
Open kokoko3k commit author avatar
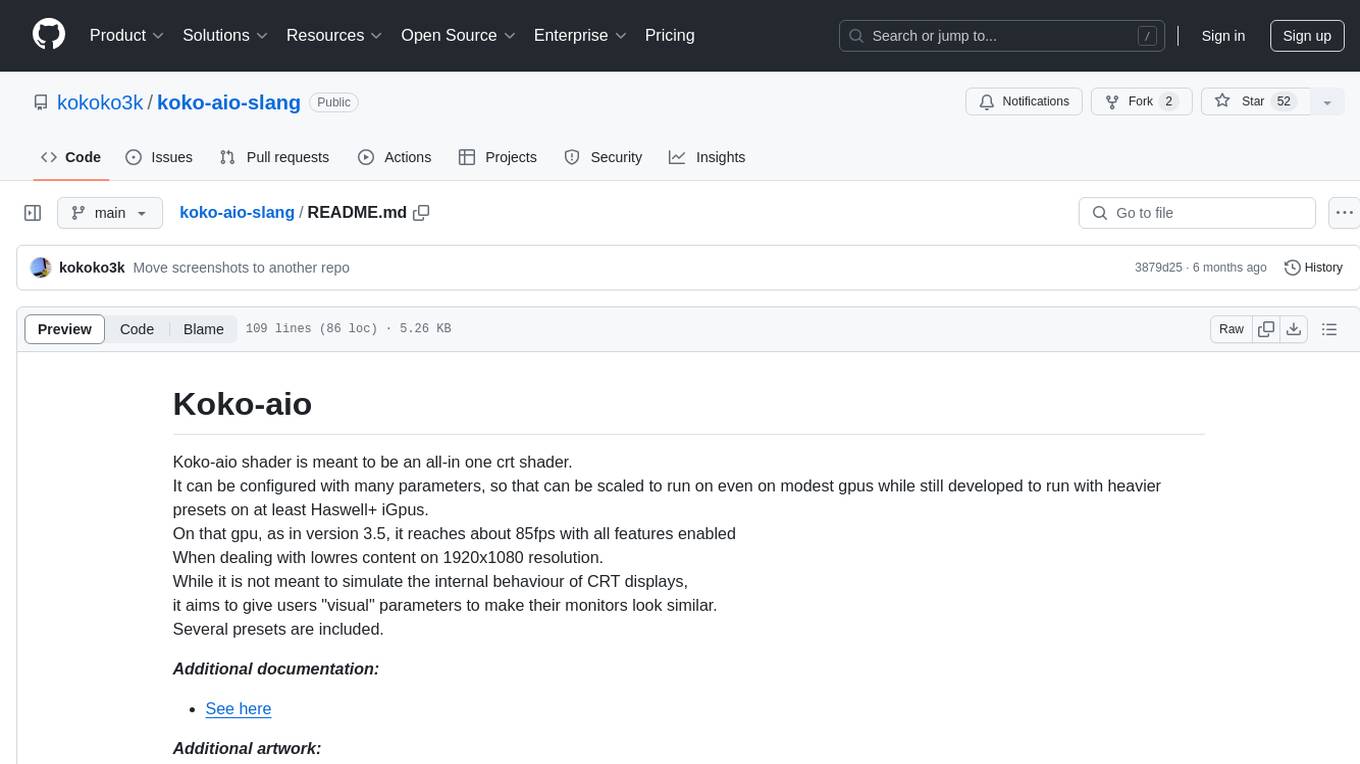pyautogui.click(x=41, y=267)
